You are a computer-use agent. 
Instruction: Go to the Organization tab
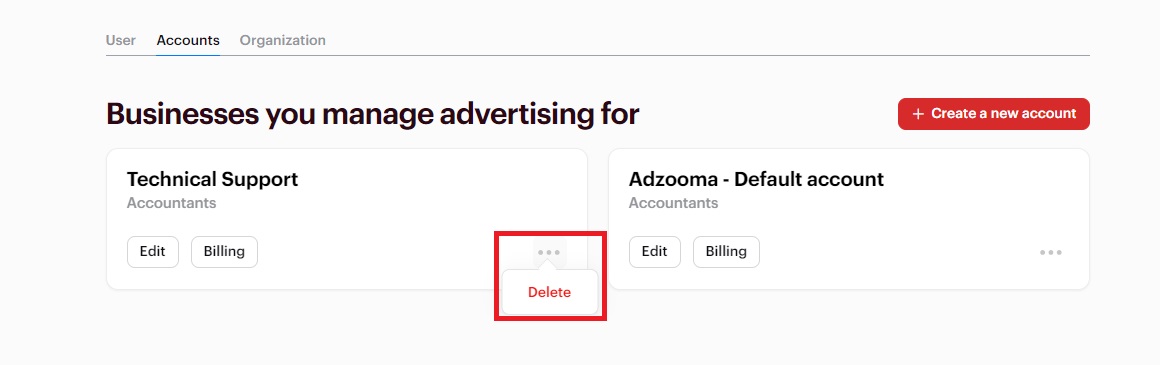tap(283, 40)
